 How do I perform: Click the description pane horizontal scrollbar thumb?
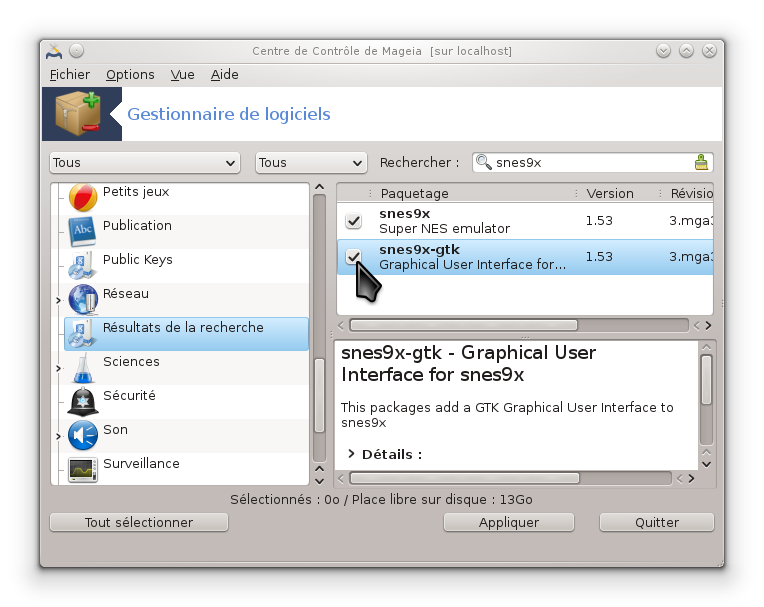coord(464,478)
